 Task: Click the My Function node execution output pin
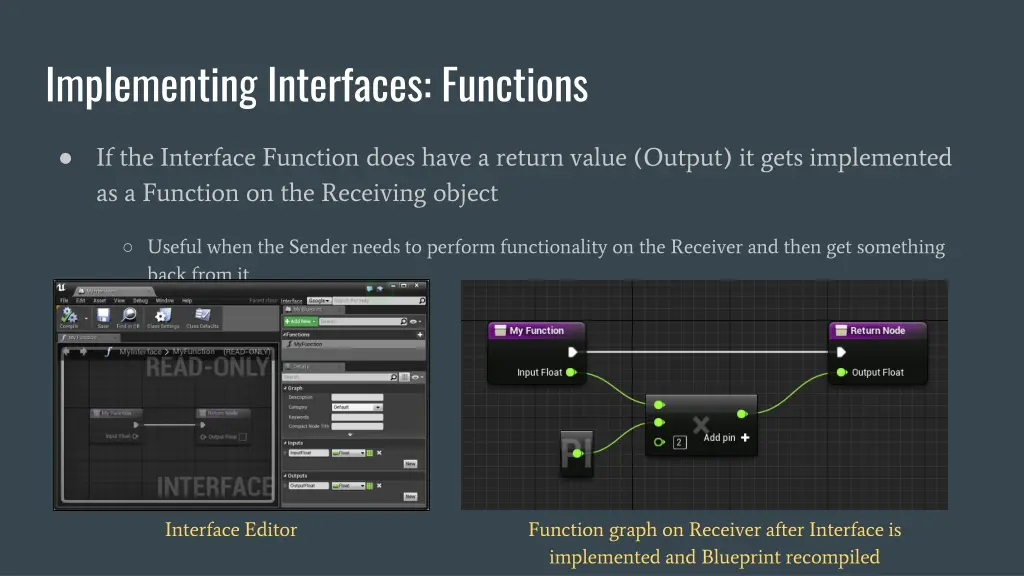click(573, 352)
